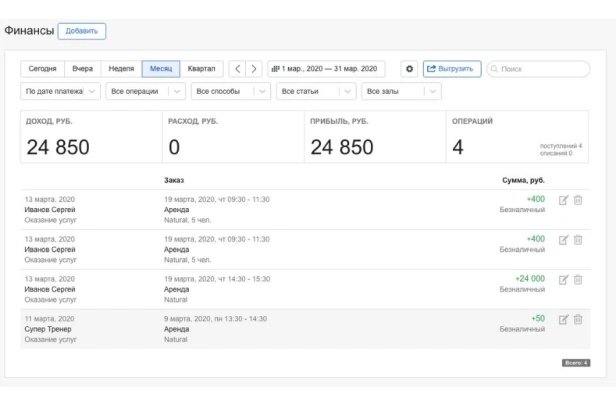616x405 pixels.
Task: Open the settings gear icon
Action: pos(409,69)
